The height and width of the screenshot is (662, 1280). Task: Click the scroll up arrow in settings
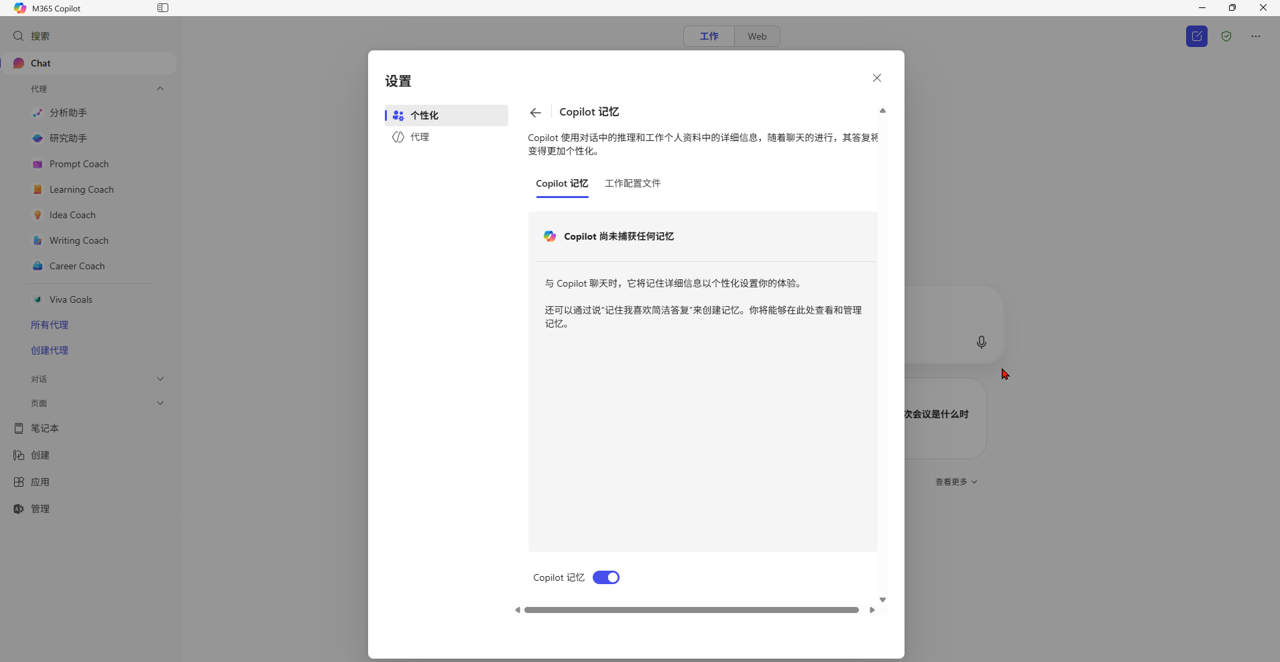coord(882,111)
